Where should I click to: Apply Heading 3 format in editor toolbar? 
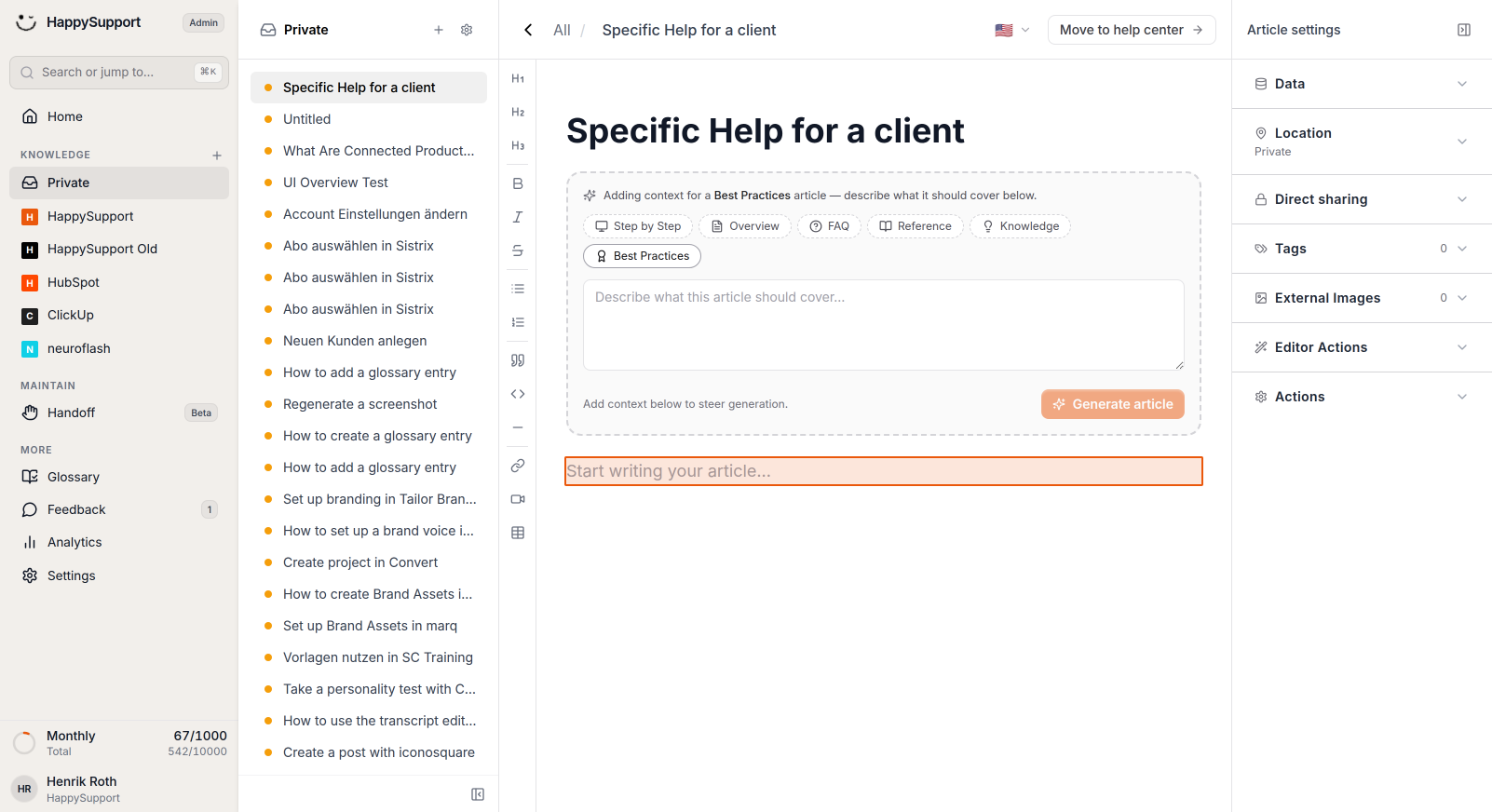(518, 146)
